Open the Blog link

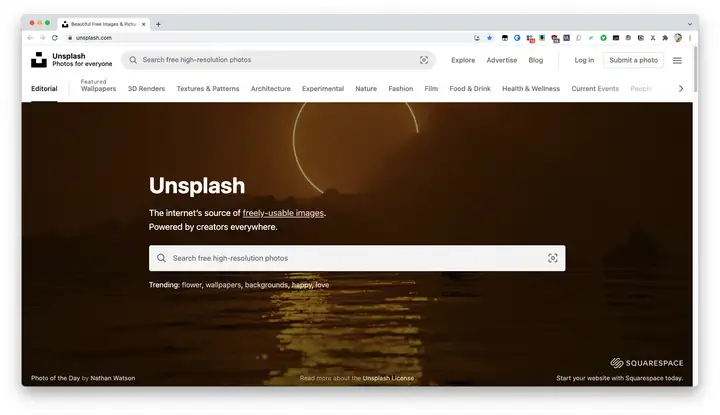[x=535, y=60]
